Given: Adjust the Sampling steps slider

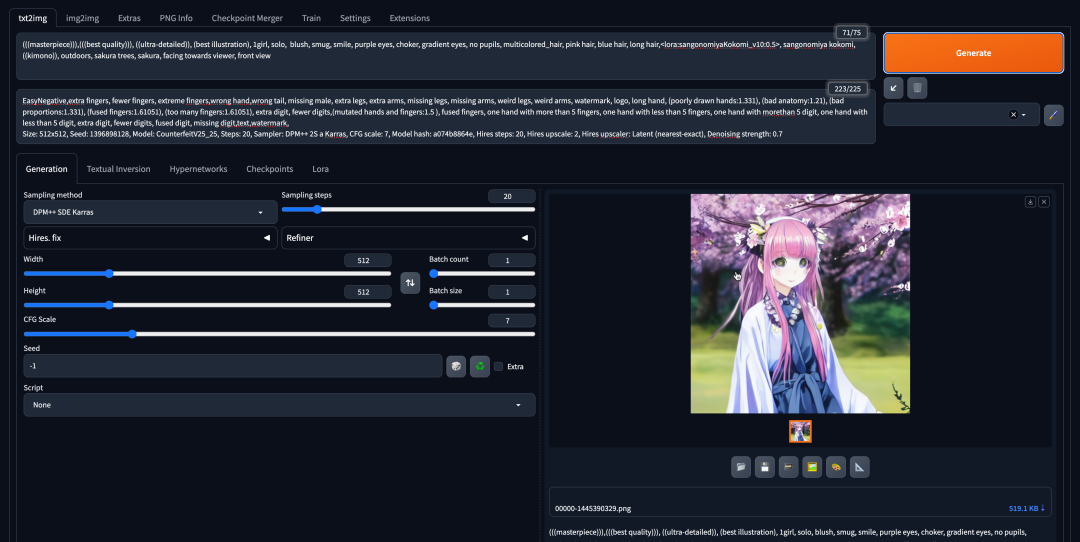Looking at the screenshot, I should pos(408,209).
